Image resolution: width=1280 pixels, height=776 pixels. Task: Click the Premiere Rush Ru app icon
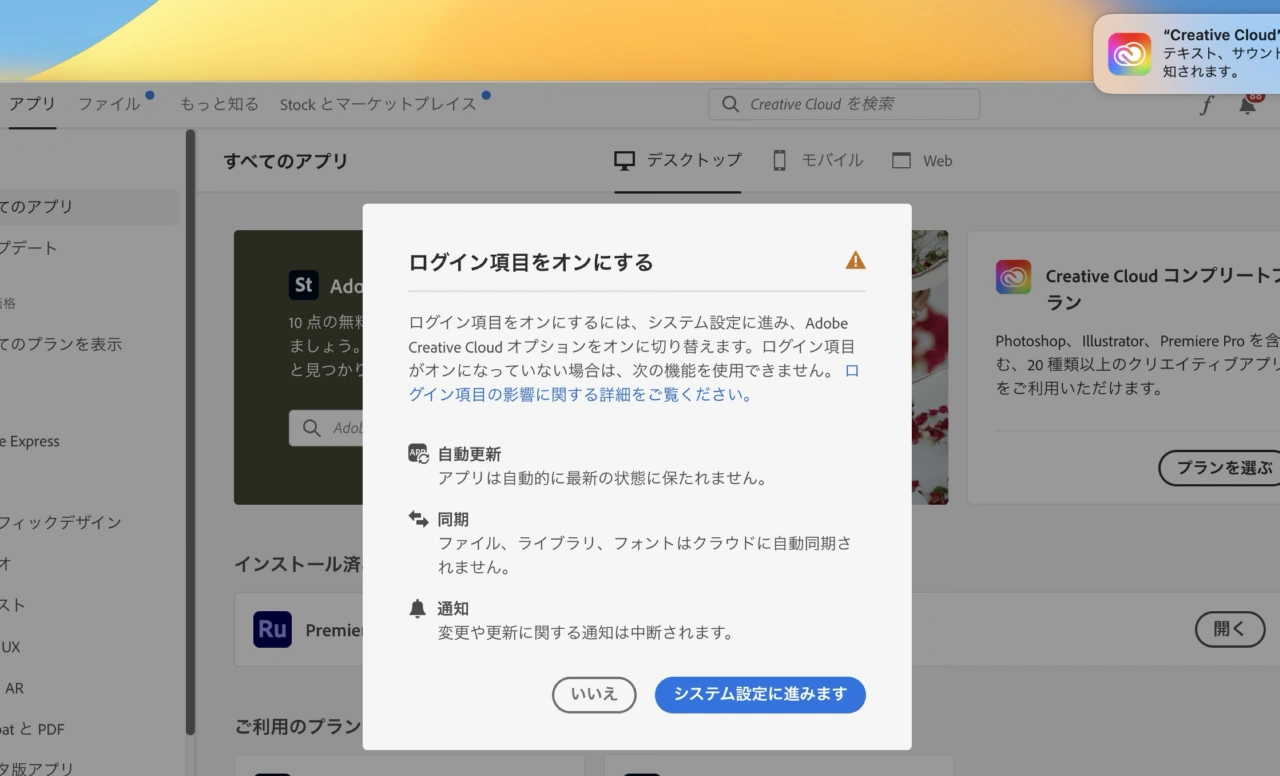click(272, 630)
